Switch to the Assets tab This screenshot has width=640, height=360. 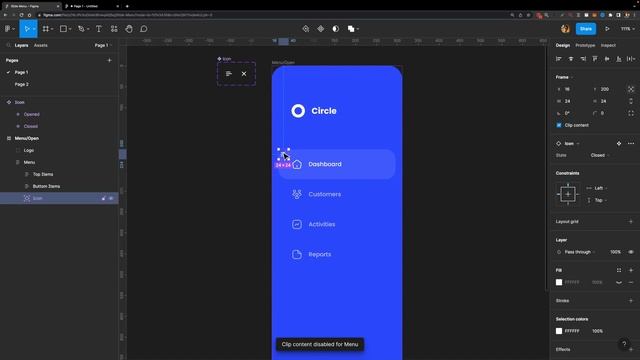pyautogui.click(x=41, y=45)
